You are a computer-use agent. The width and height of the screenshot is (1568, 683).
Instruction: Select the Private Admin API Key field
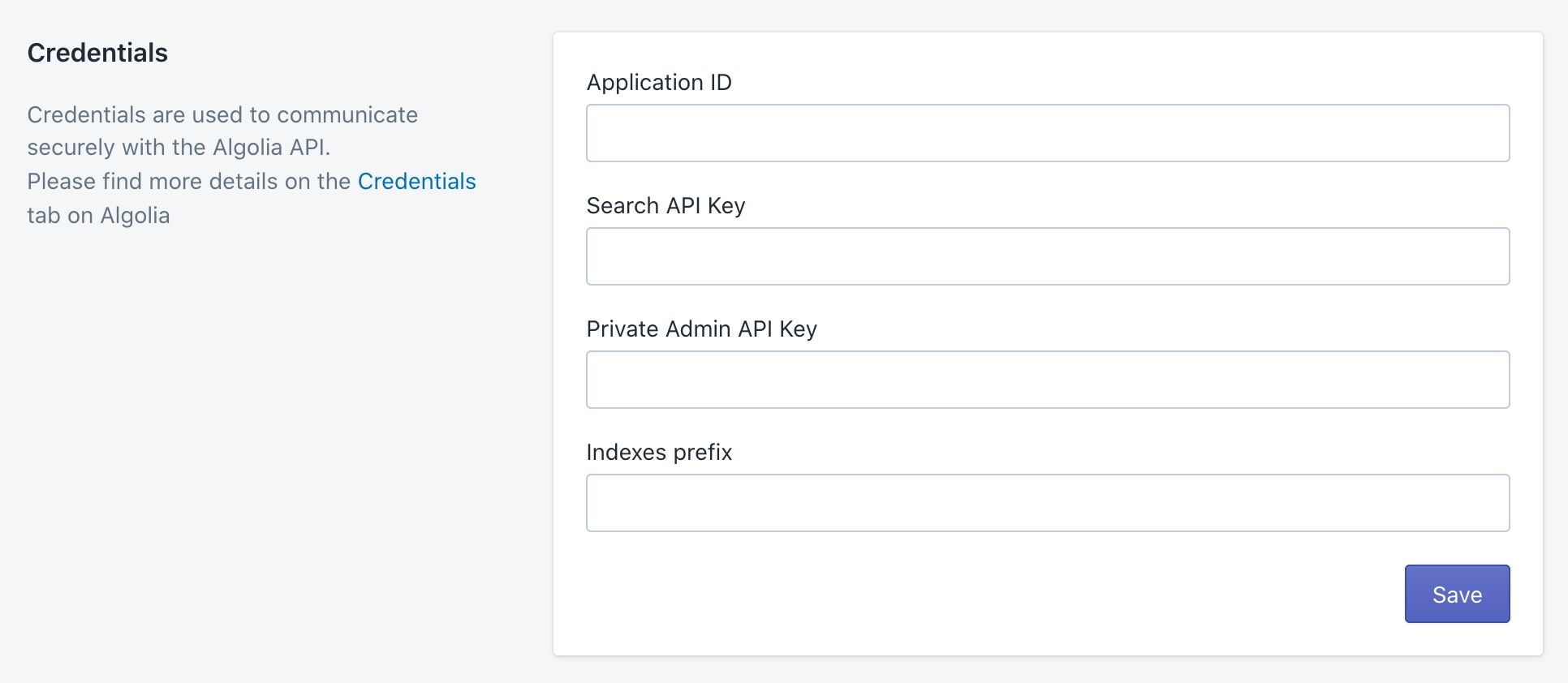coord(1048,380)
